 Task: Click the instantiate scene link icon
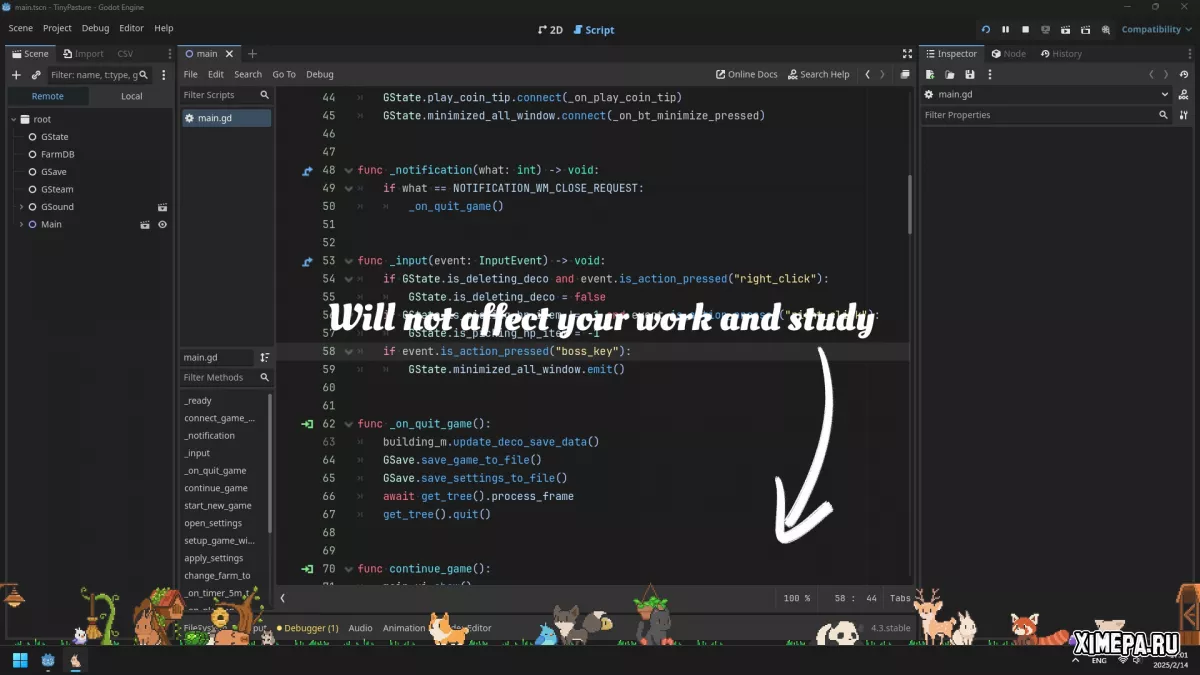(36, 75)
